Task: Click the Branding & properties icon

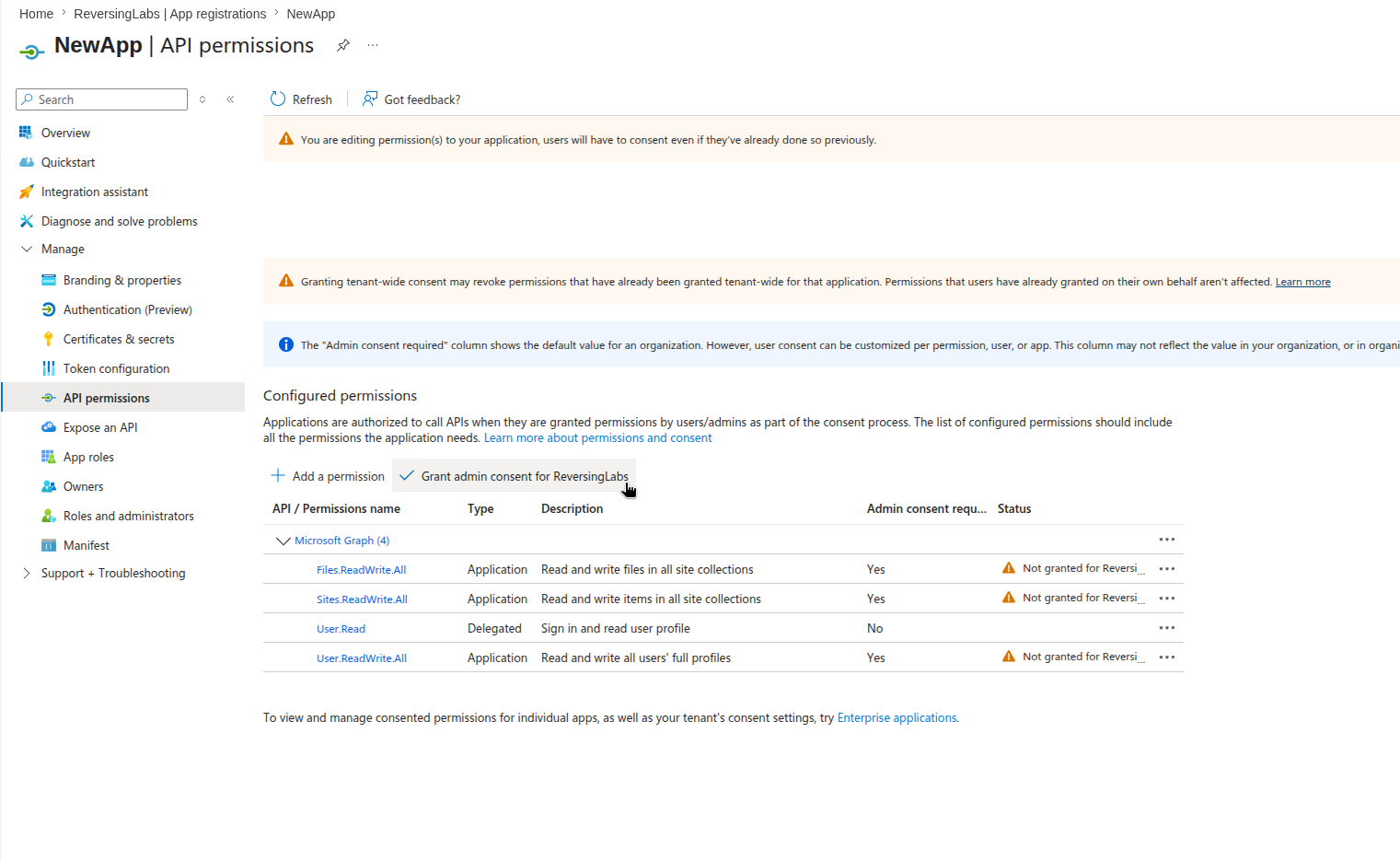Action: tap(49, 280)
